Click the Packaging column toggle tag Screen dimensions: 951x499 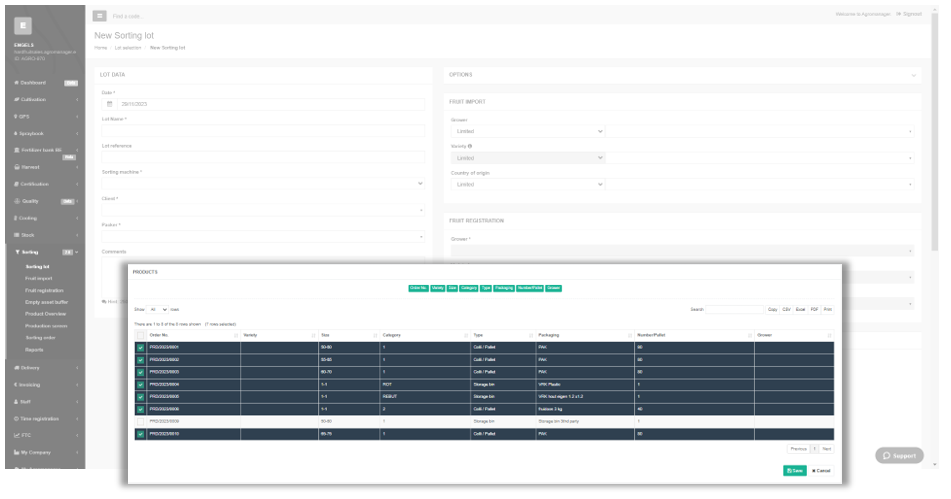[x=504, y=288]
